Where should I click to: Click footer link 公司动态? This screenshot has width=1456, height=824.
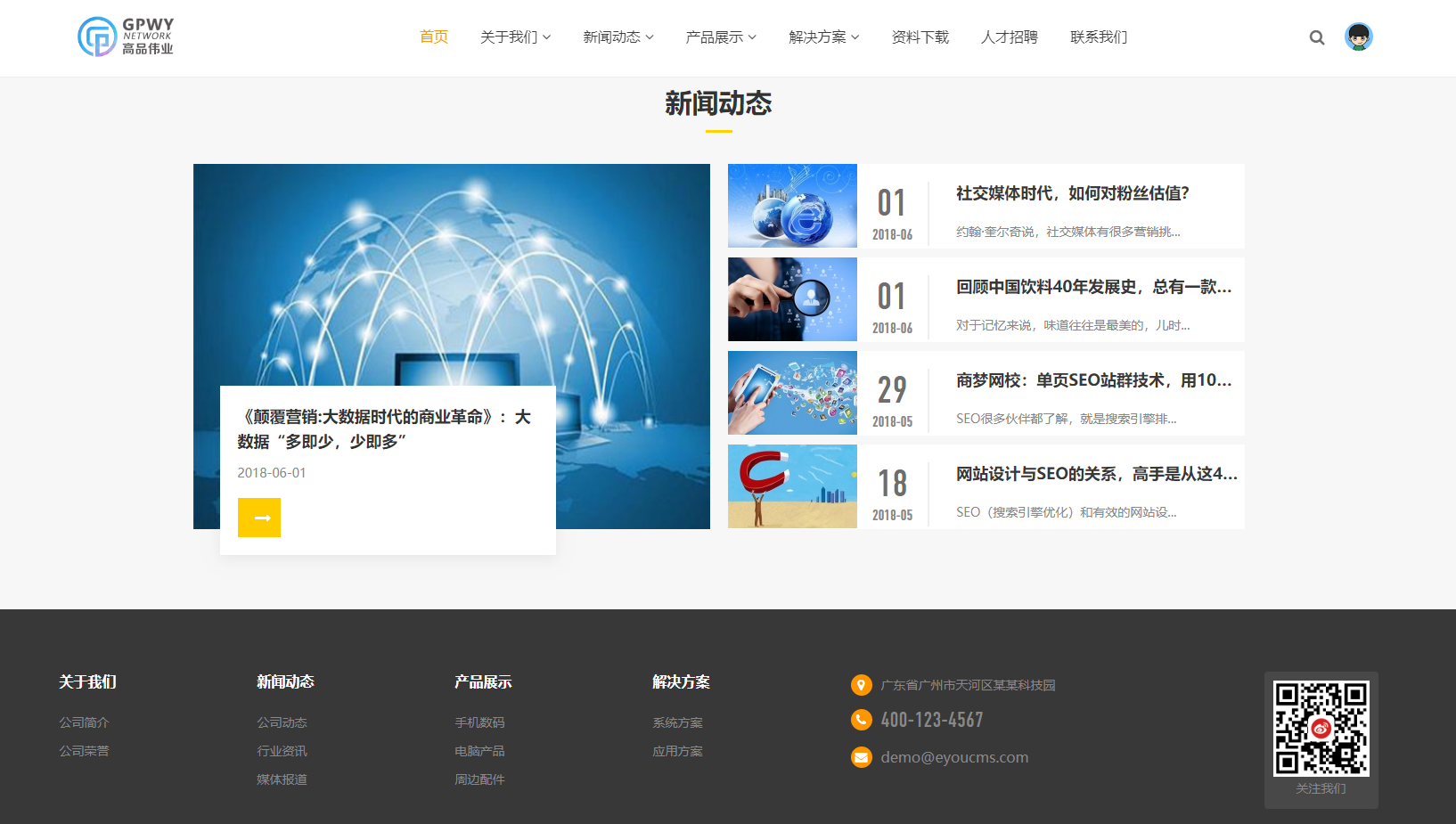282,722
